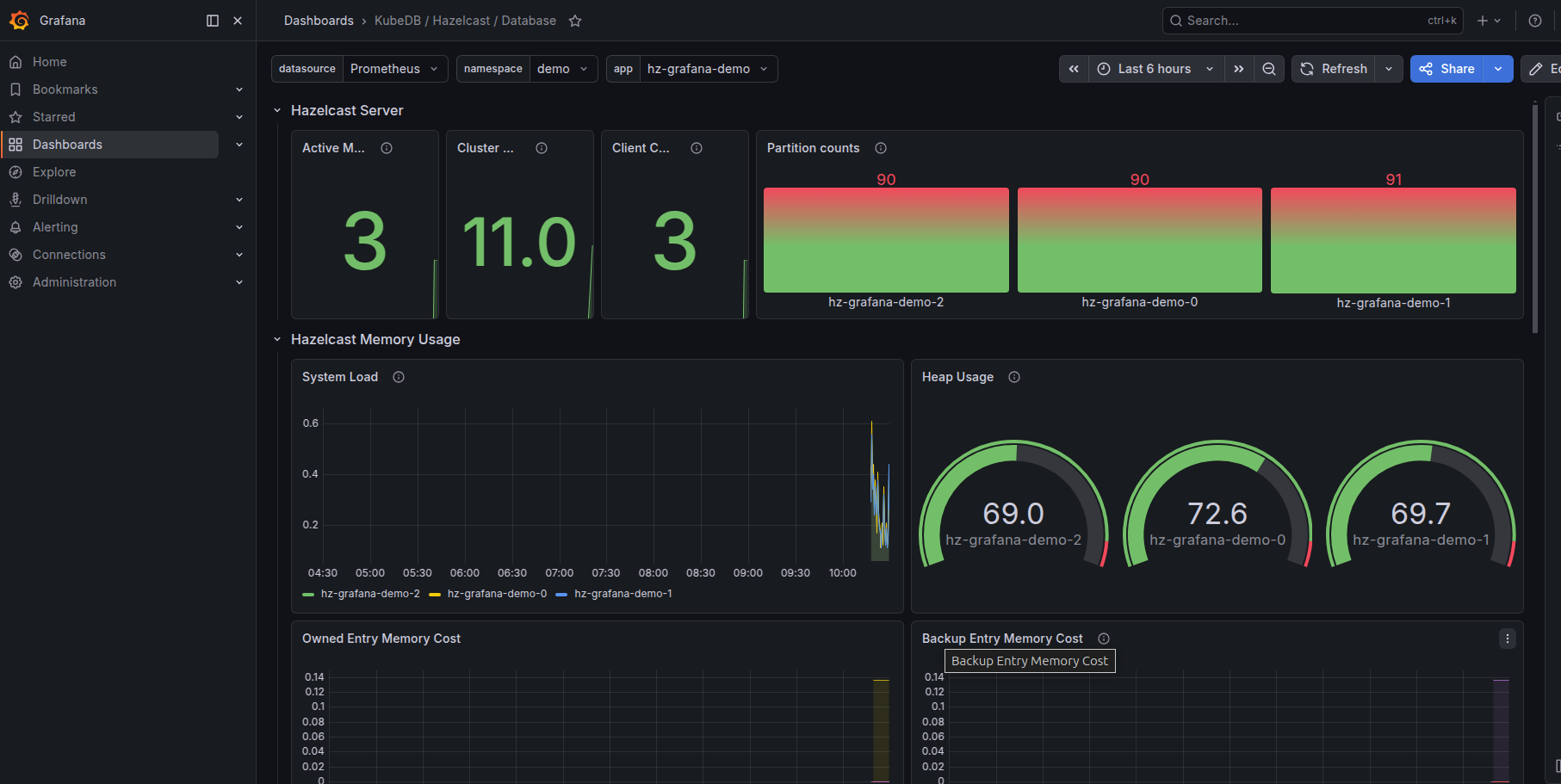The height and width of the screenshot is (784, 1561).
Task: Click the Cluster value 11.0
Action: pos(519,242)
